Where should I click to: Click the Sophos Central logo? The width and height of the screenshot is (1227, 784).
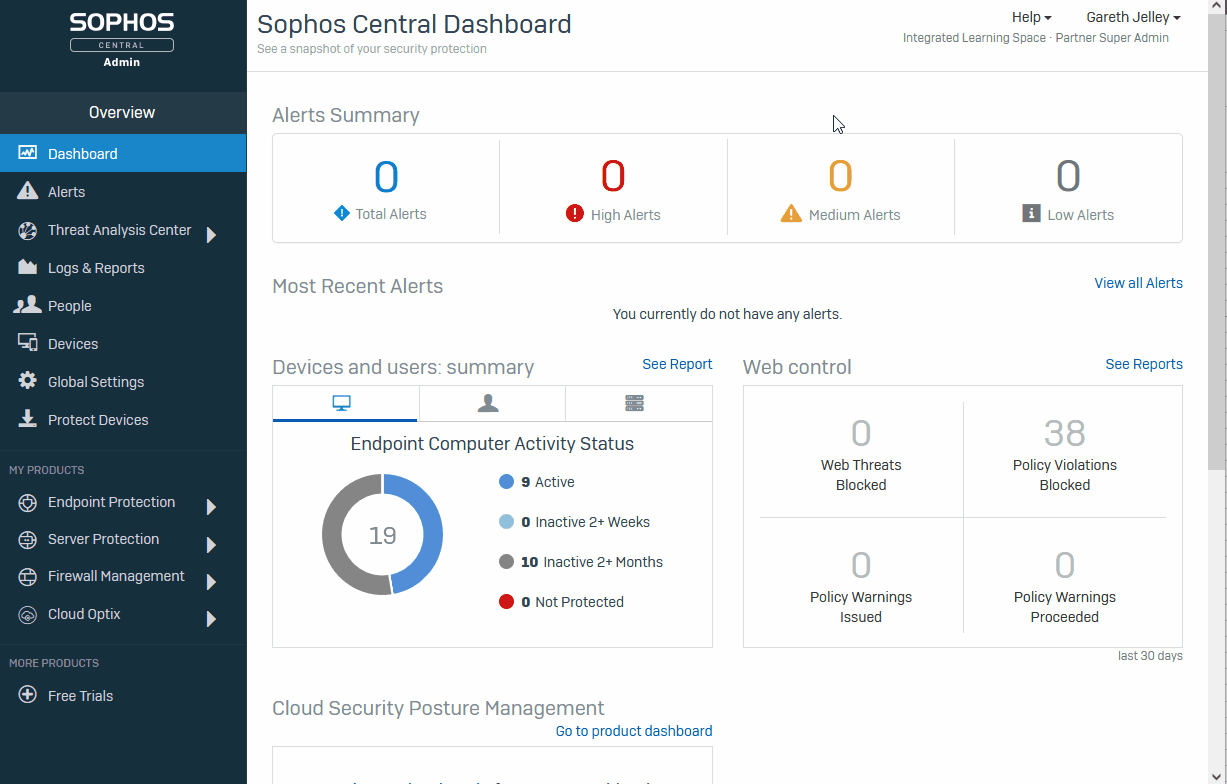(122, 38)
